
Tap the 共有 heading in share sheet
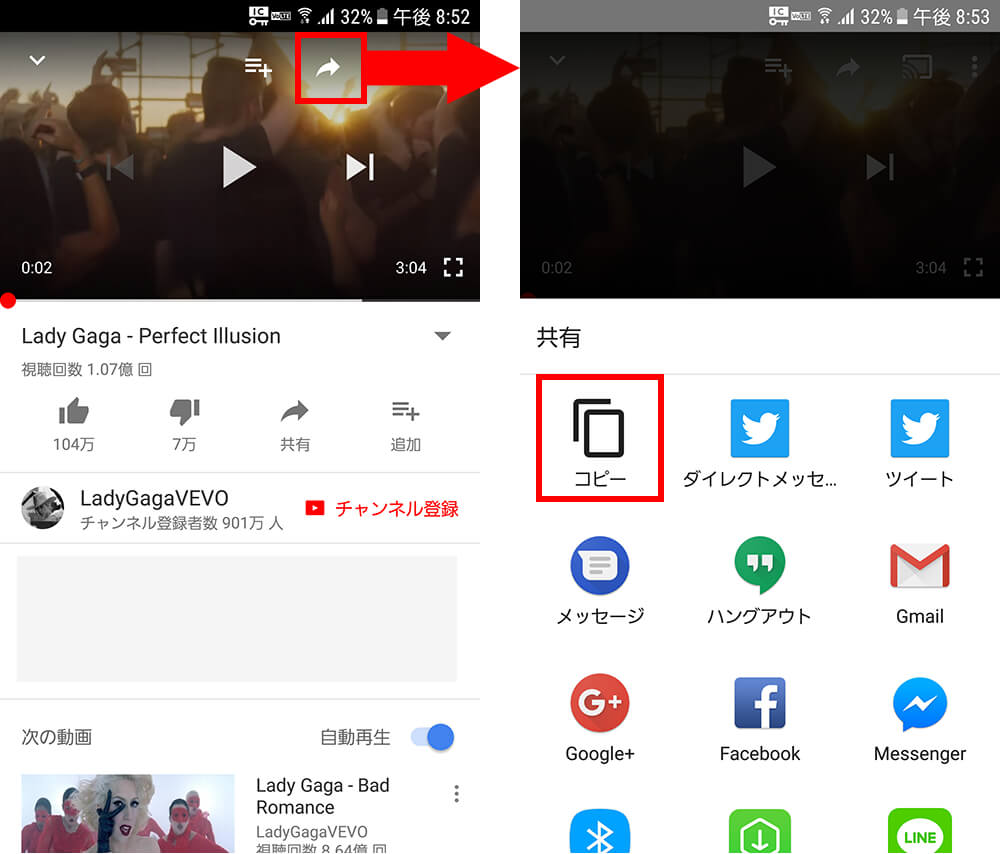(x=559, y=337)
